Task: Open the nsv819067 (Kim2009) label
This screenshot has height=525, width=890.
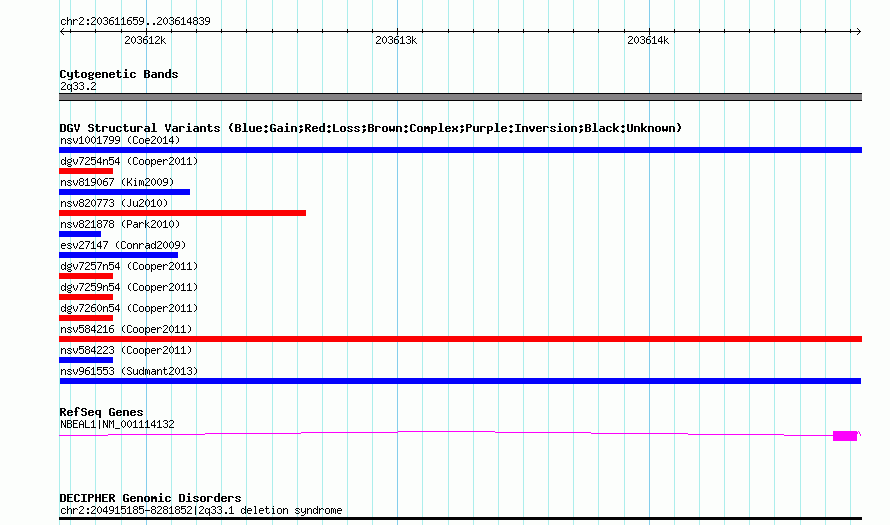Action: (117, 182)
